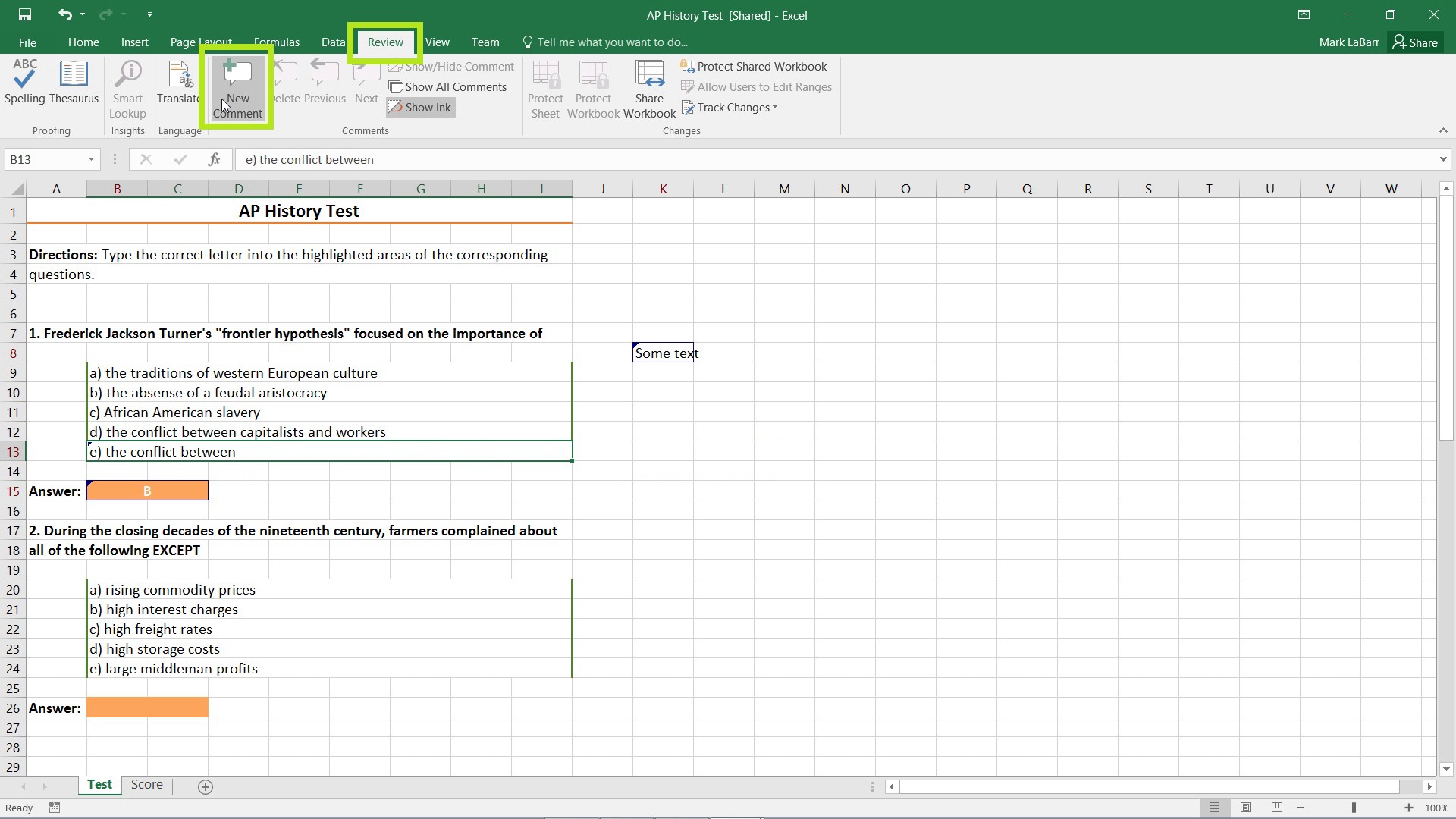Select the orange Answer cell B15
Image resolution: width=1456 pixels, height=819 pixels.
(147, 490)
